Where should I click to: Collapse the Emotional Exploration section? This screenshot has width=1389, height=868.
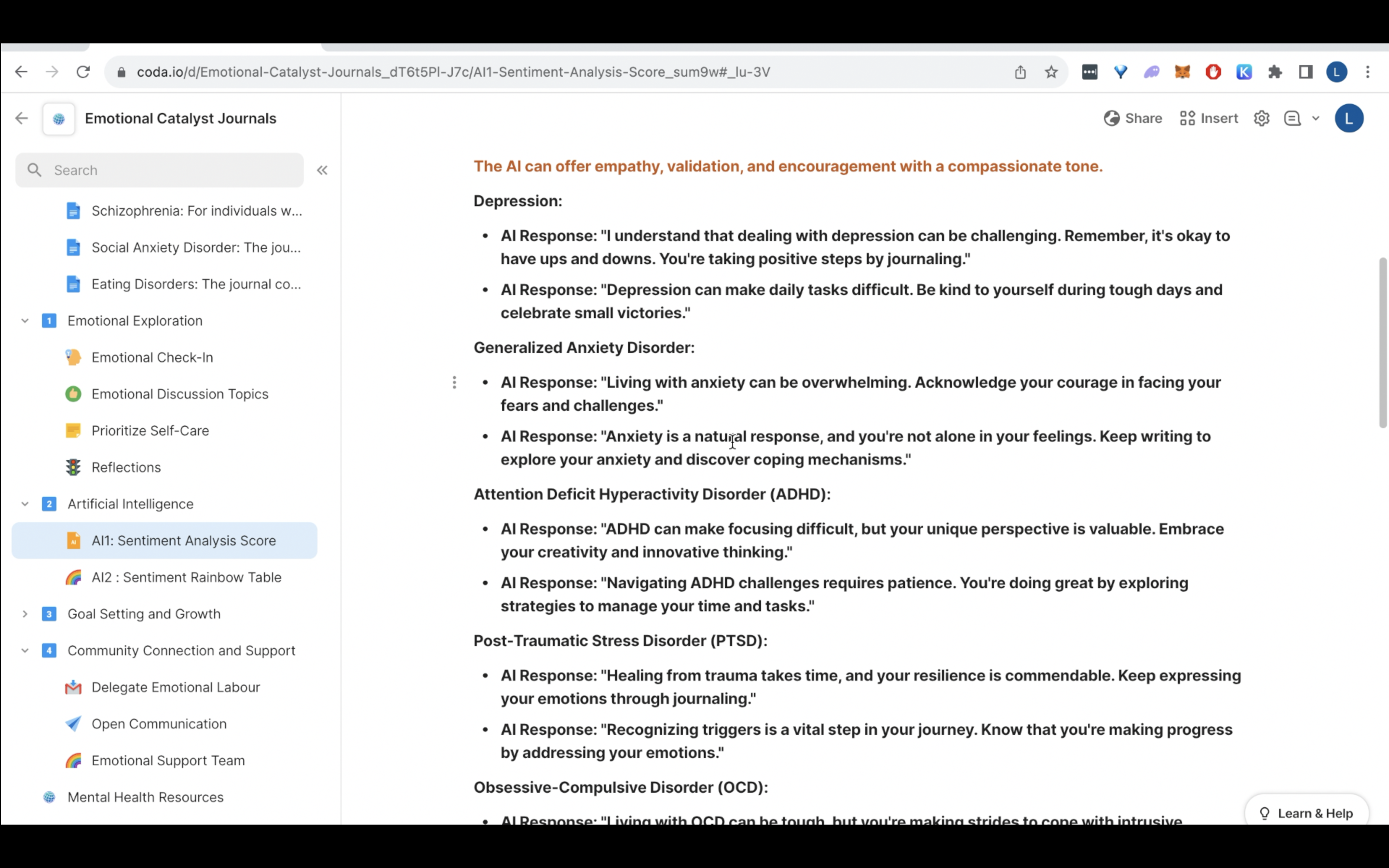(x=25, y=321)
